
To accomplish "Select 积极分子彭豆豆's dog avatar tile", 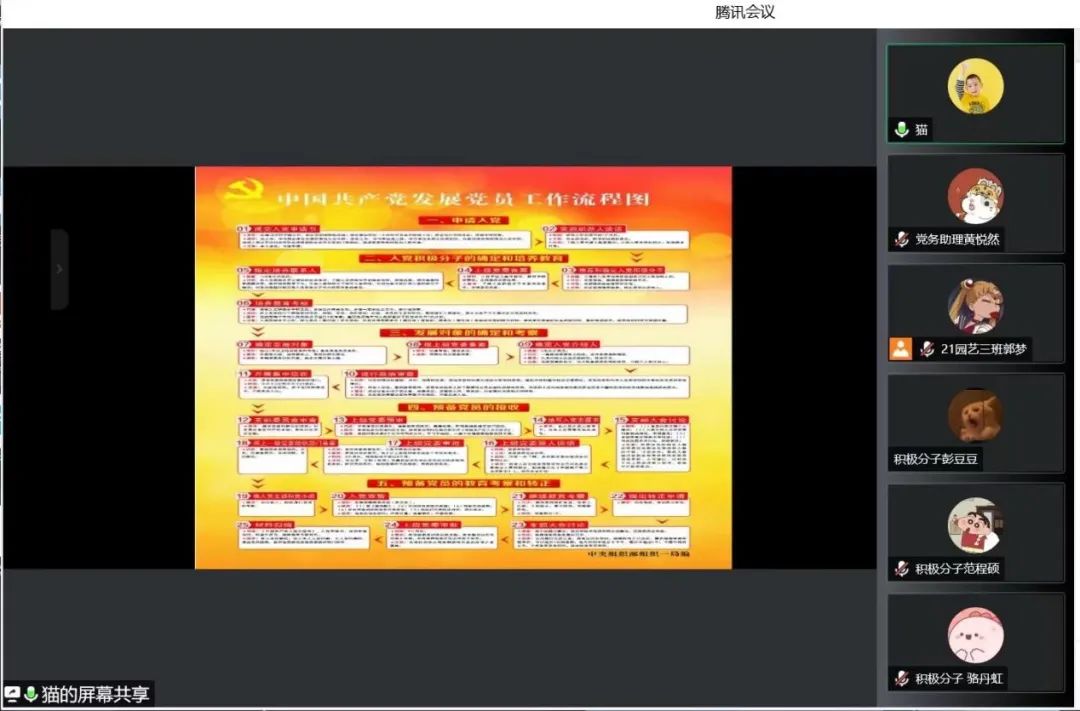I will [975, 414].
